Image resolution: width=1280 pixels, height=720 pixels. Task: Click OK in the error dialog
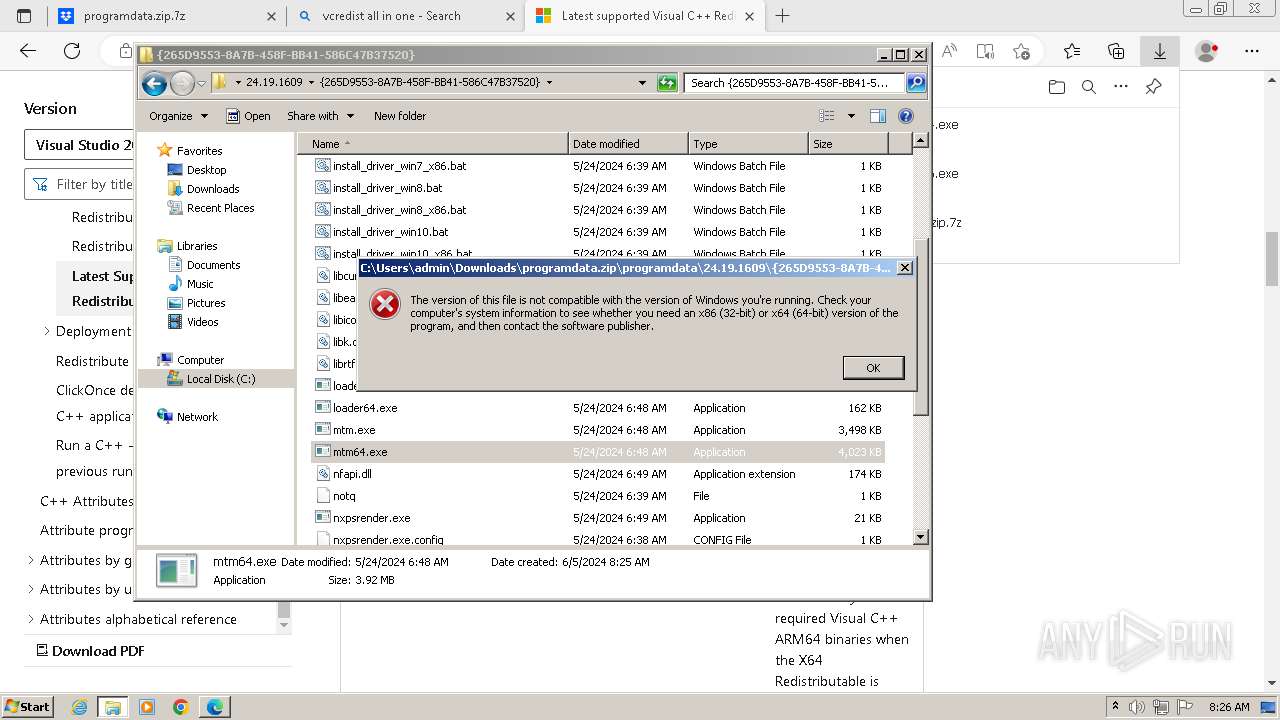873,368
